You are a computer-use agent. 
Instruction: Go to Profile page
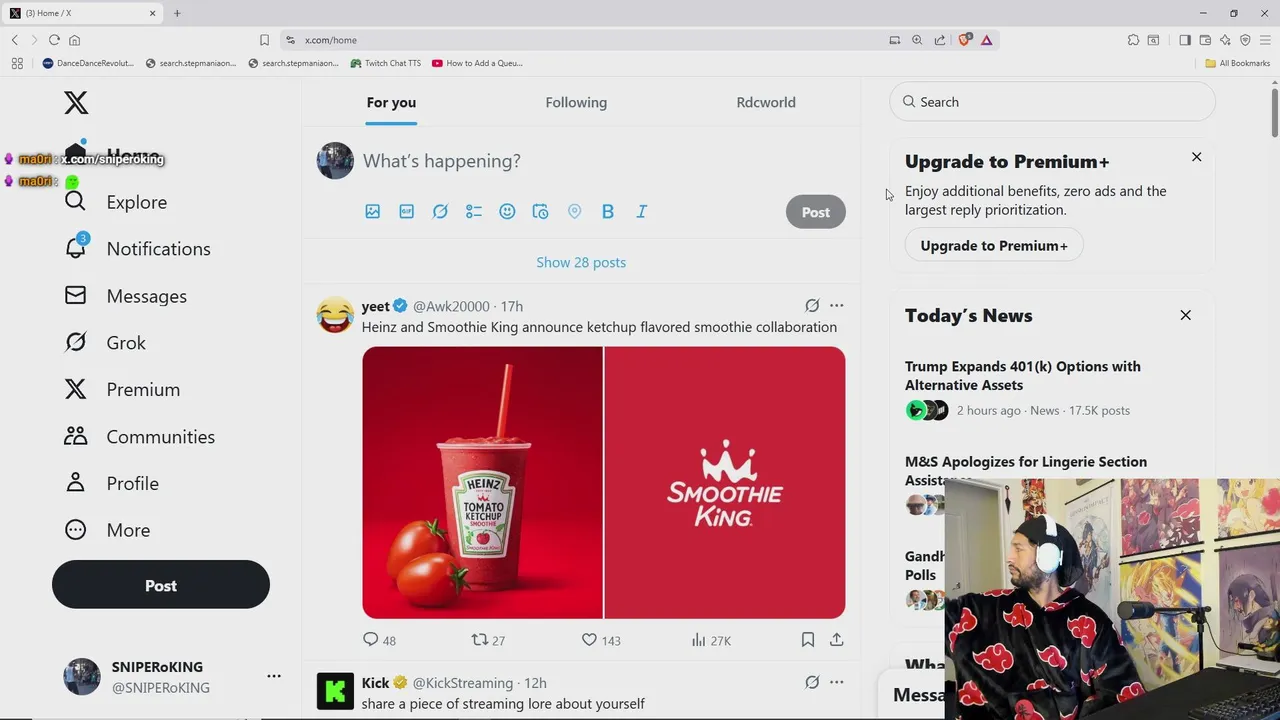tap(111, 483)
